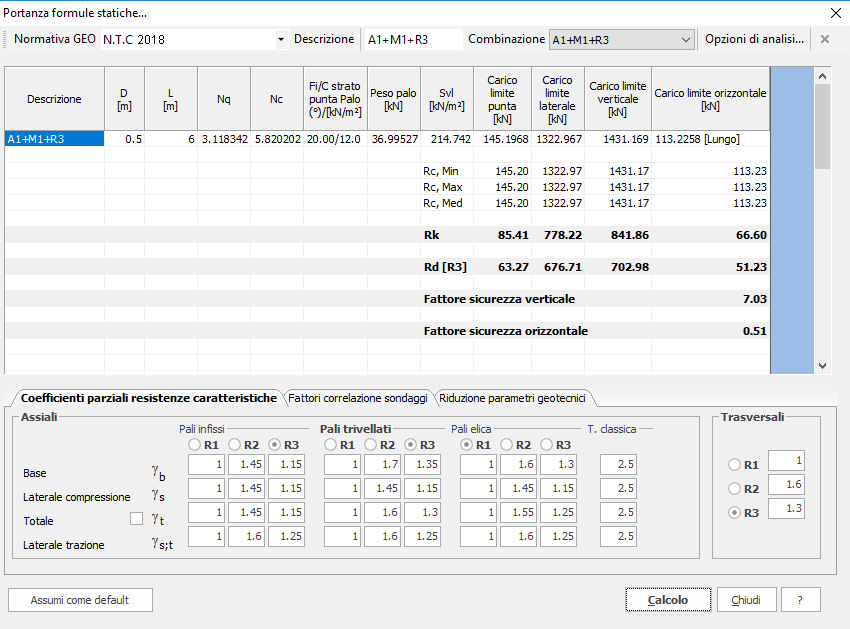Select R3 under Pali trivellati
850x629 pixels.
coord(411,445)
